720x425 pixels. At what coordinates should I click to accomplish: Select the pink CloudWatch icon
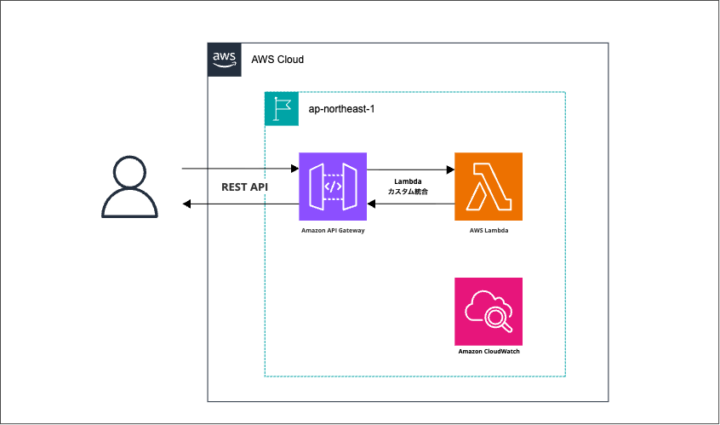tap(488, 311)
